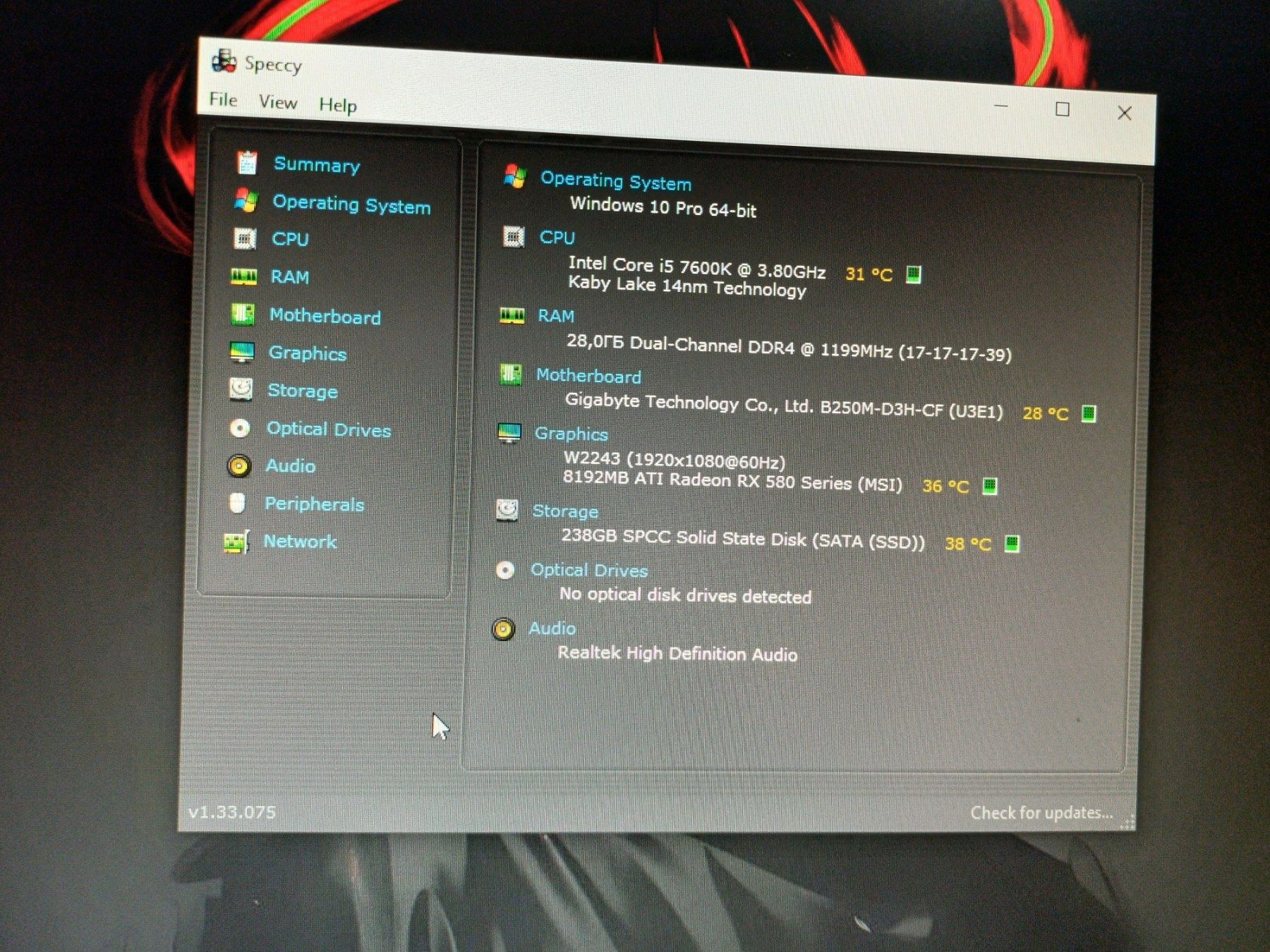
Task: Open the File menu
Action: pos(223,100)
